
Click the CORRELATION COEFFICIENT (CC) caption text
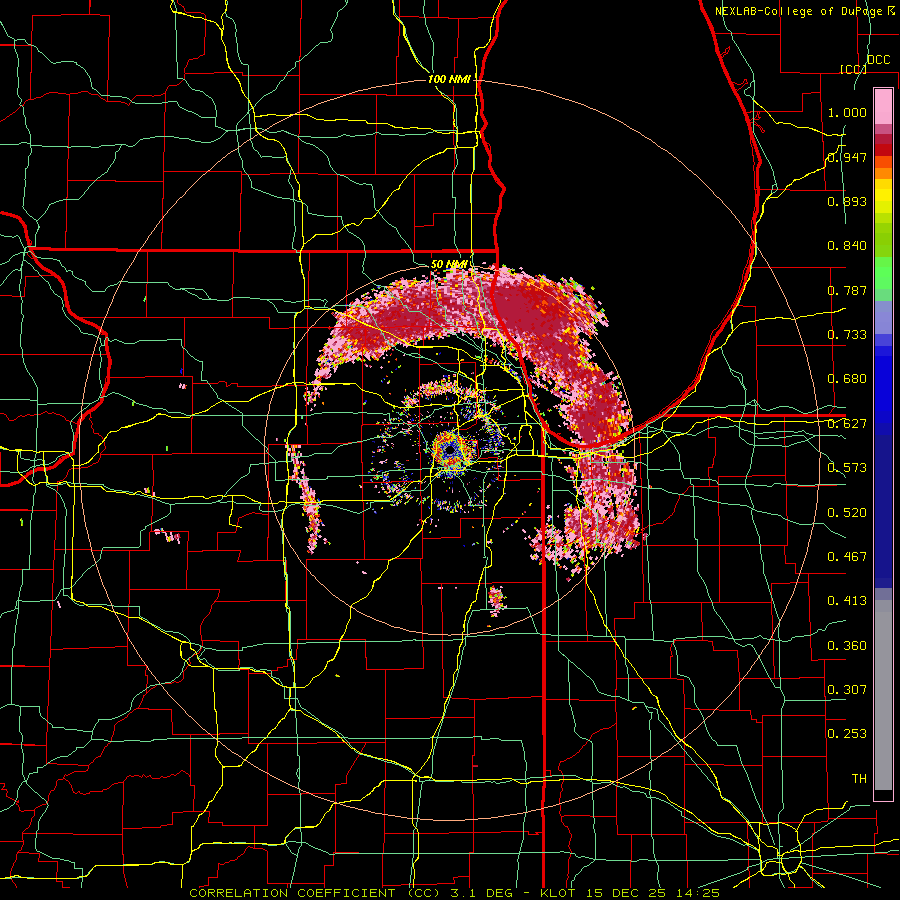pyautogui.click(x=315, y=893)
